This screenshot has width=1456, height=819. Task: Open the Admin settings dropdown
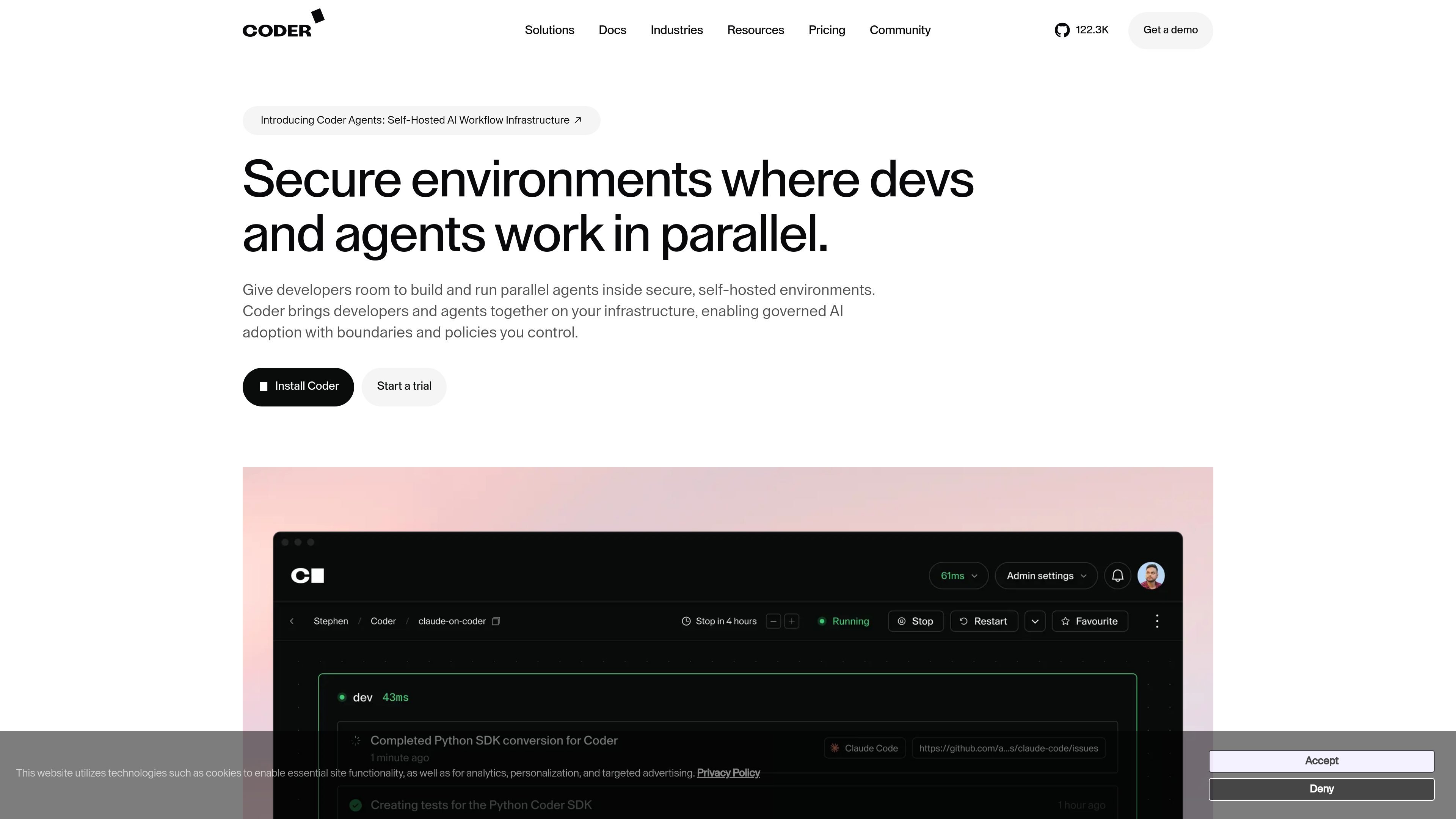point(1046,576)
